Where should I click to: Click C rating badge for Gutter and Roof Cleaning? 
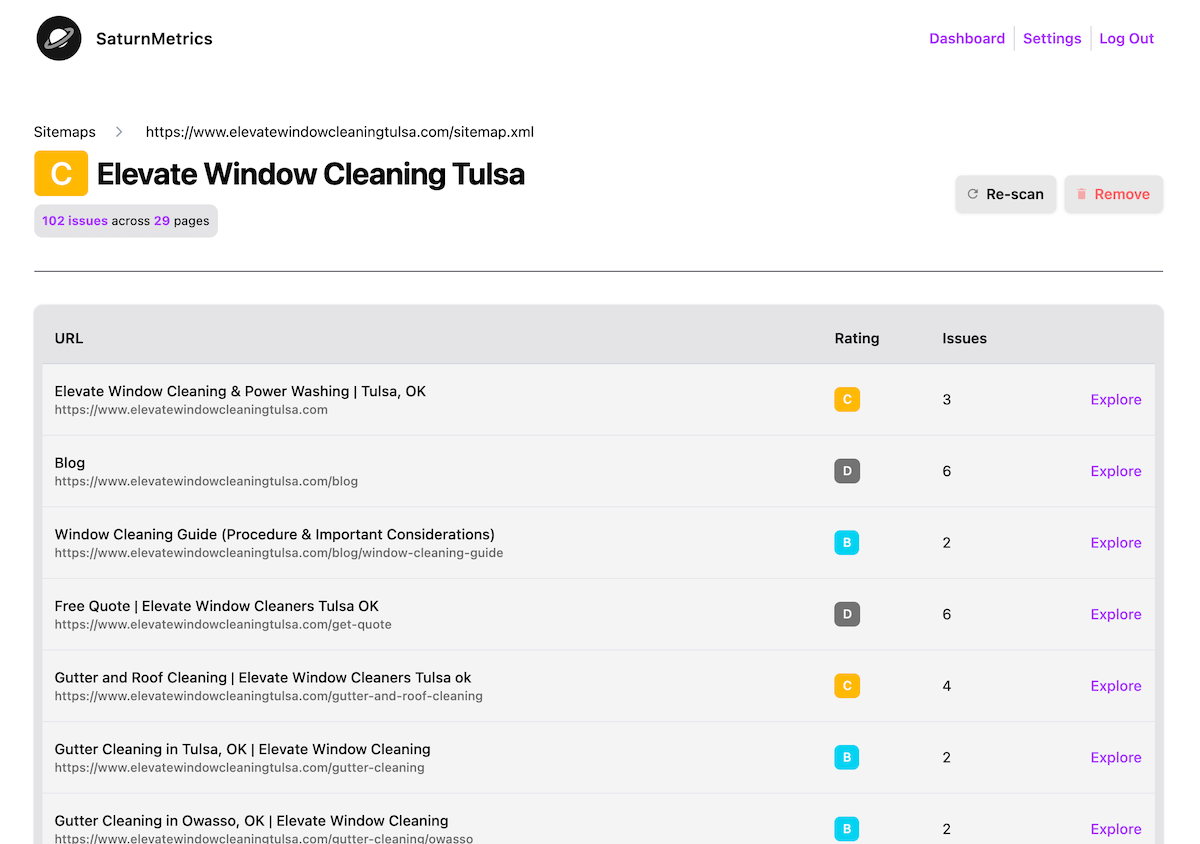[847, 686]
